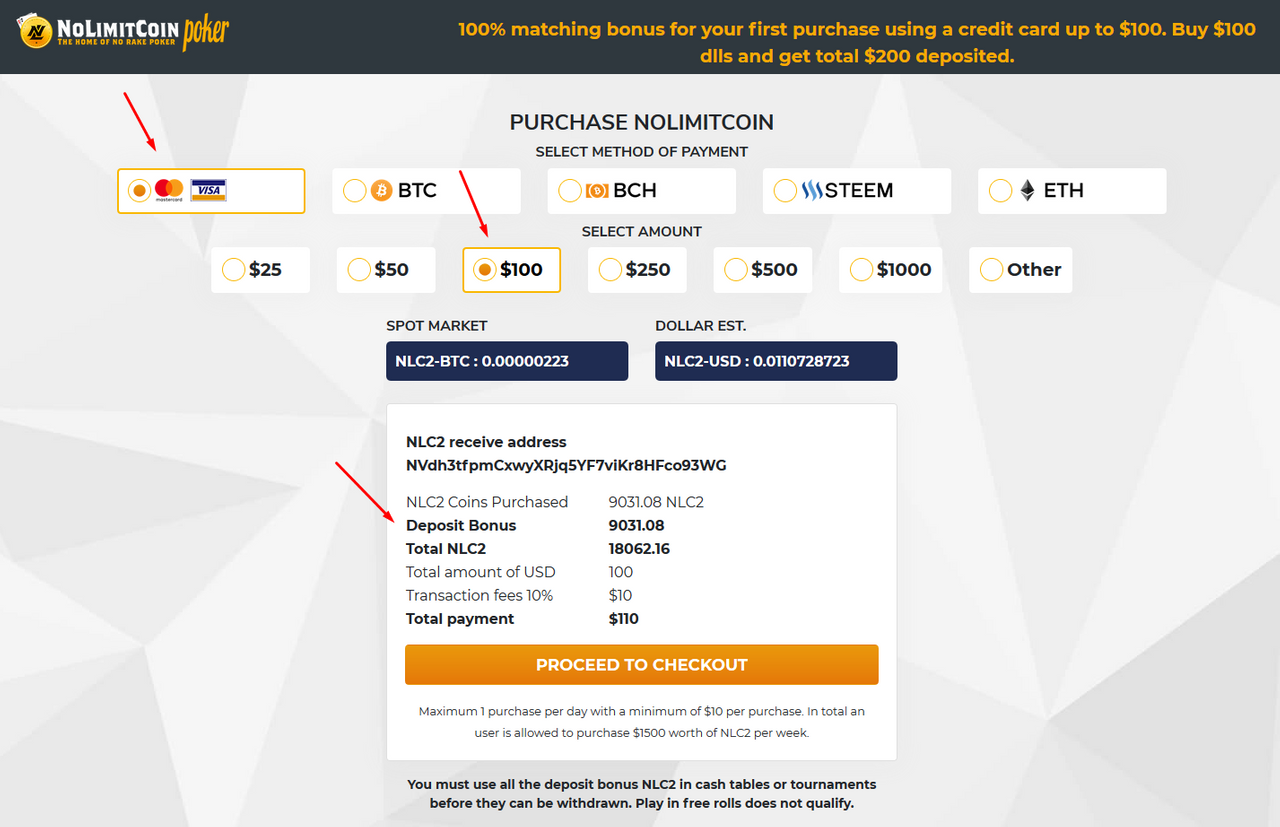Pick the $1000 amount option
The image size is (1280, 827).
point(890,270)
